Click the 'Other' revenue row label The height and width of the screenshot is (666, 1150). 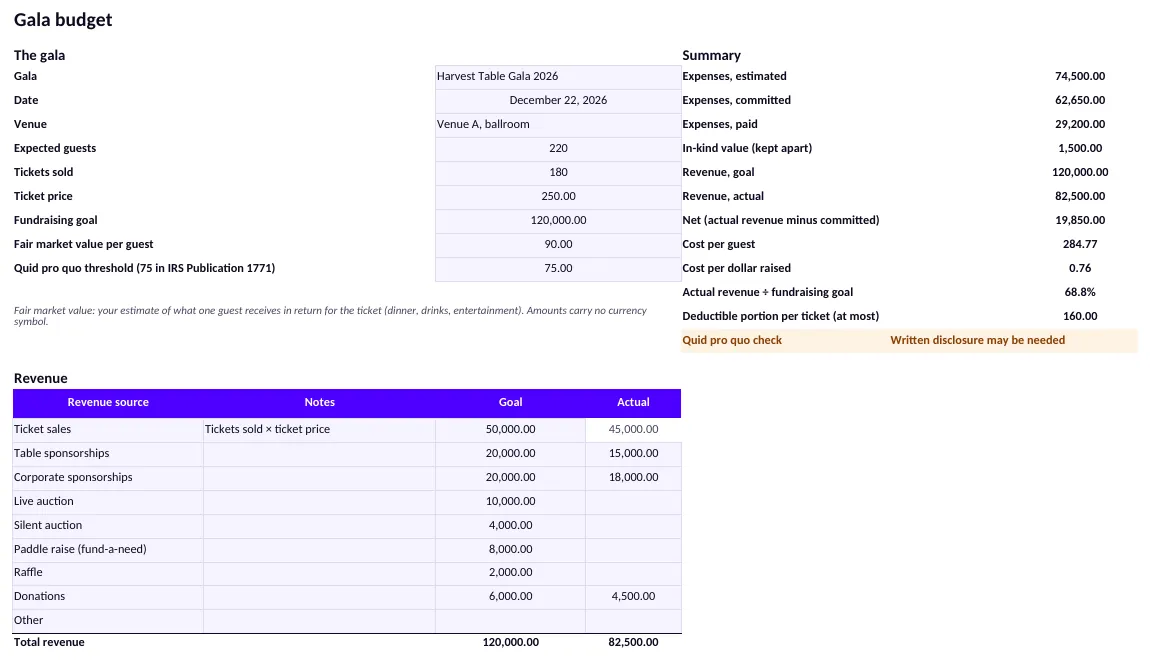click(29, 621)
